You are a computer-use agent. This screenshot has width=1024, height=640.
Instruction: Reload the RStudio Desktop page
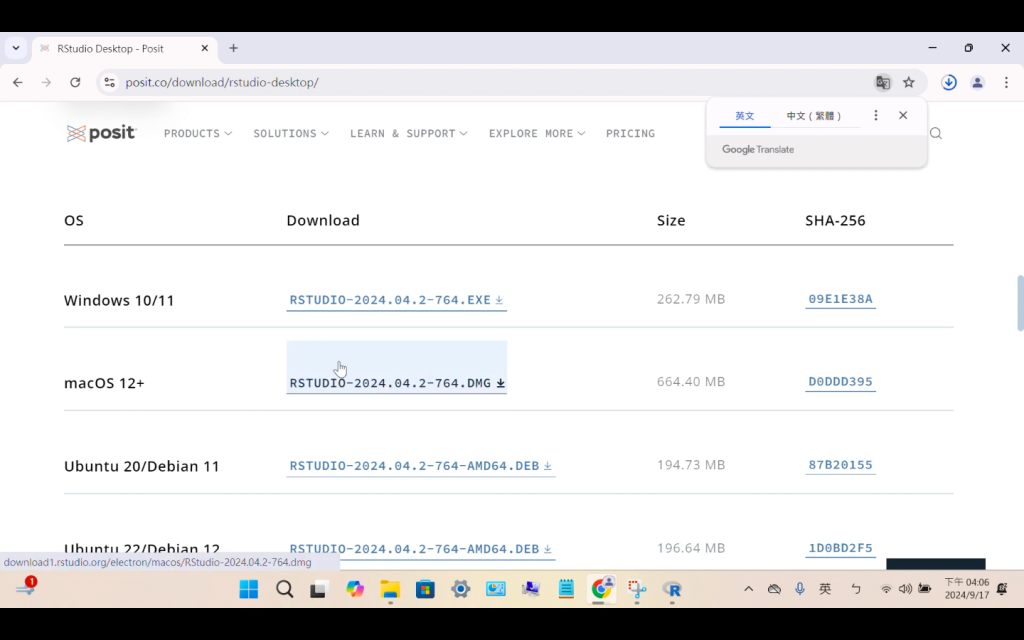(x=75, y=82)
